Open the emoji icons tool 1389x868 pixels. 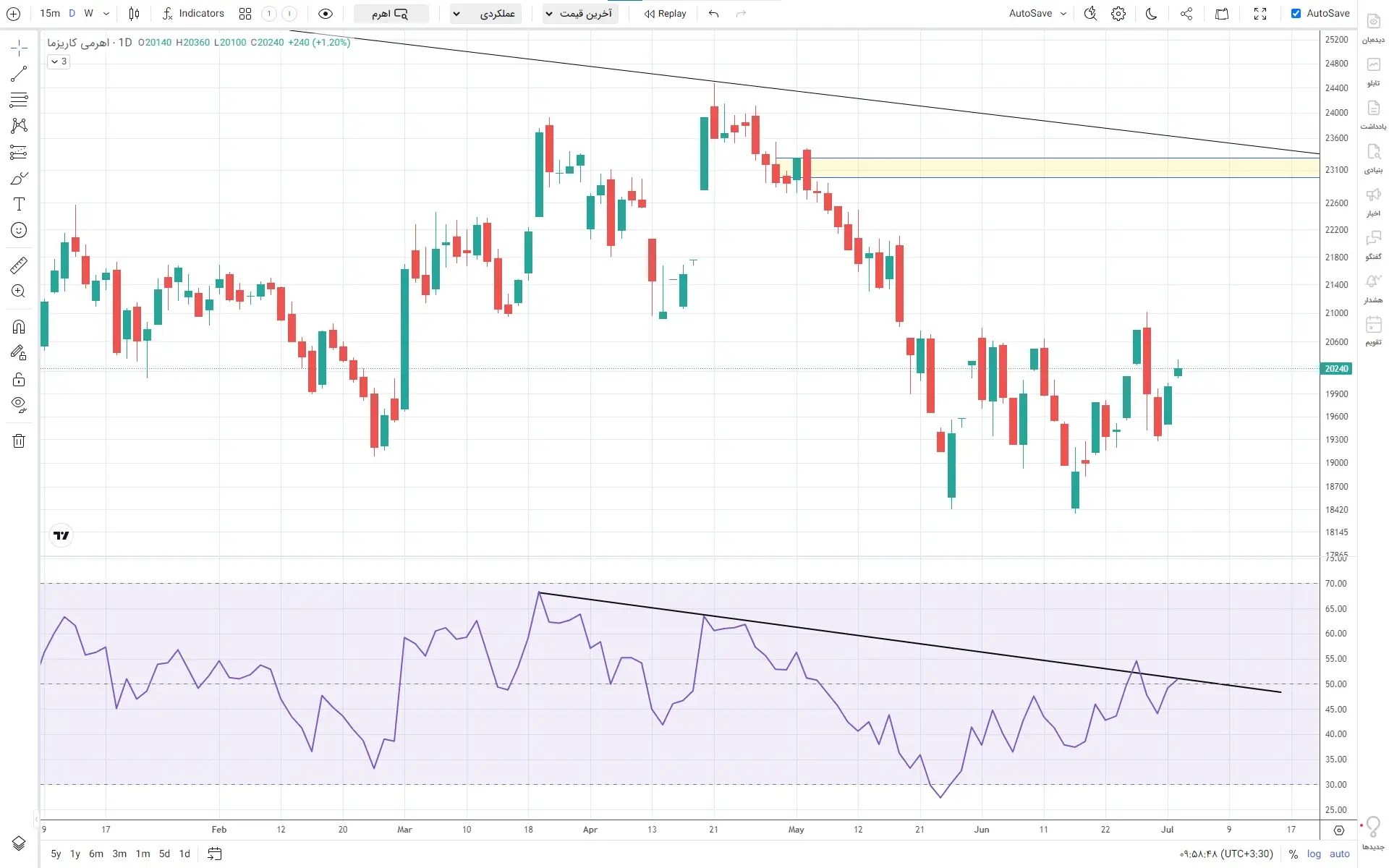click(19, 230)
